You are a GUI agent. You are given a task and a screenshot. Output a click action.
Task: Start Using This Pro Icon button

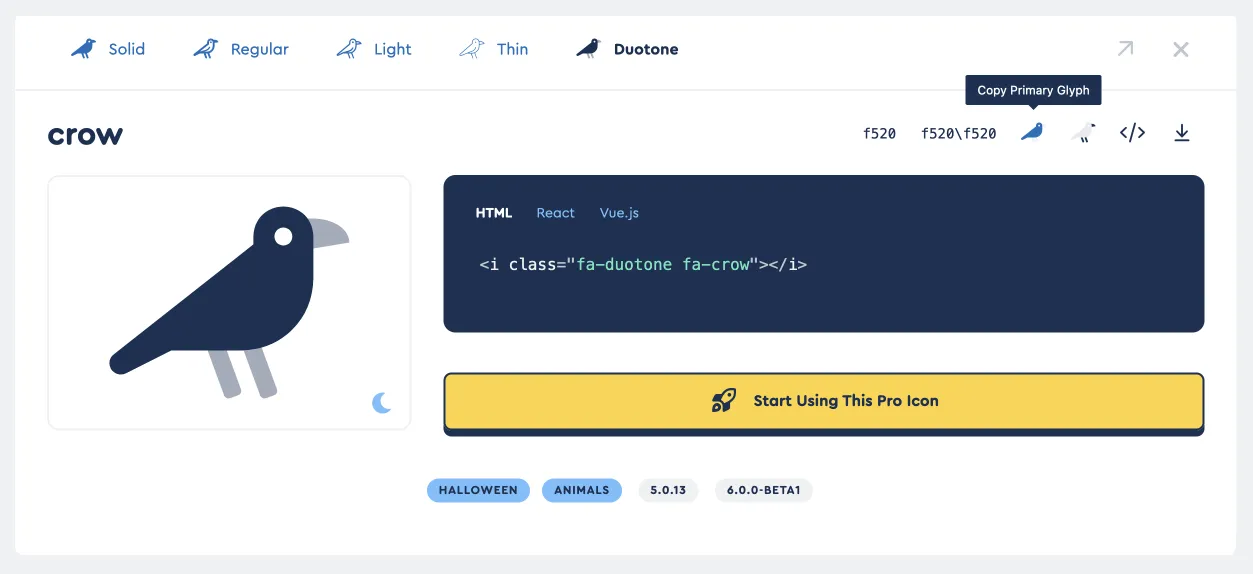[823, 401]
